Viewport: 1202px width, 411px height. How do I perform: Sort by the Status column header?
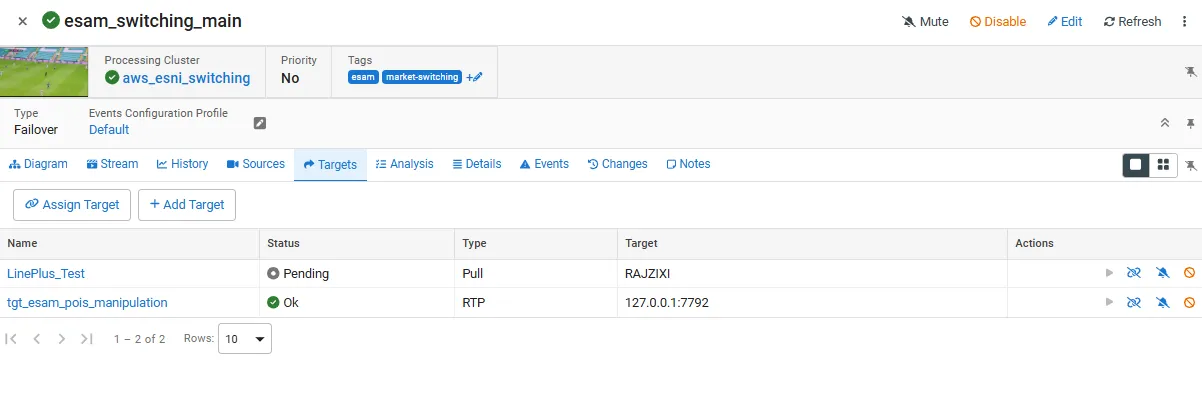point(283,243)
